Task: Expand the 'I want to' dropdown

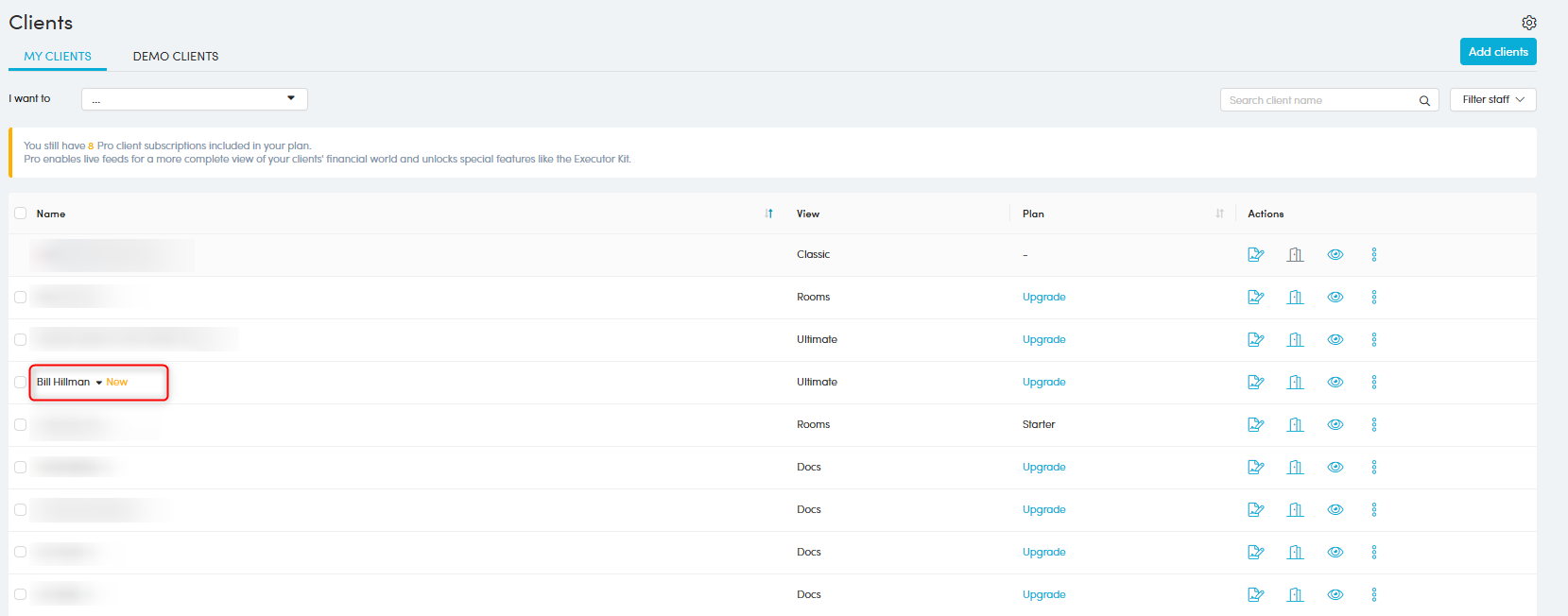Action: [195, 99]
